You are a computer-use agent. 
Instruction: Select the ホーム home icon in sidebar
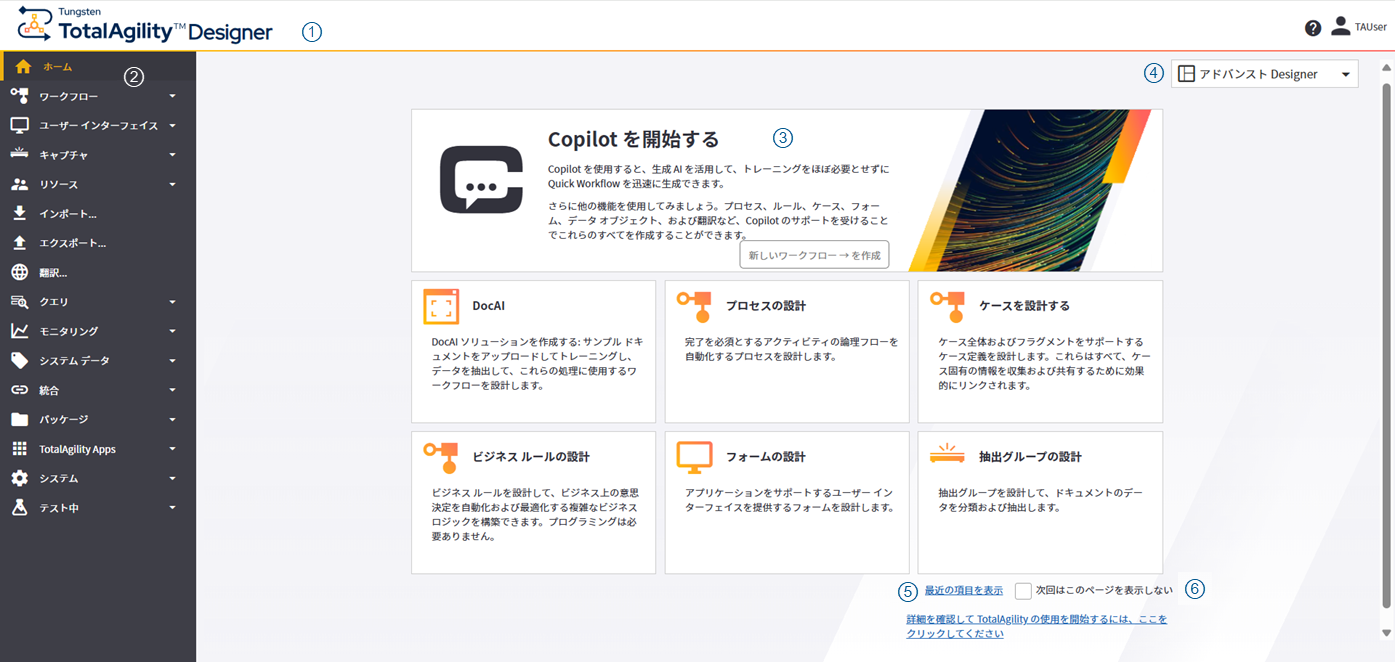22,66
